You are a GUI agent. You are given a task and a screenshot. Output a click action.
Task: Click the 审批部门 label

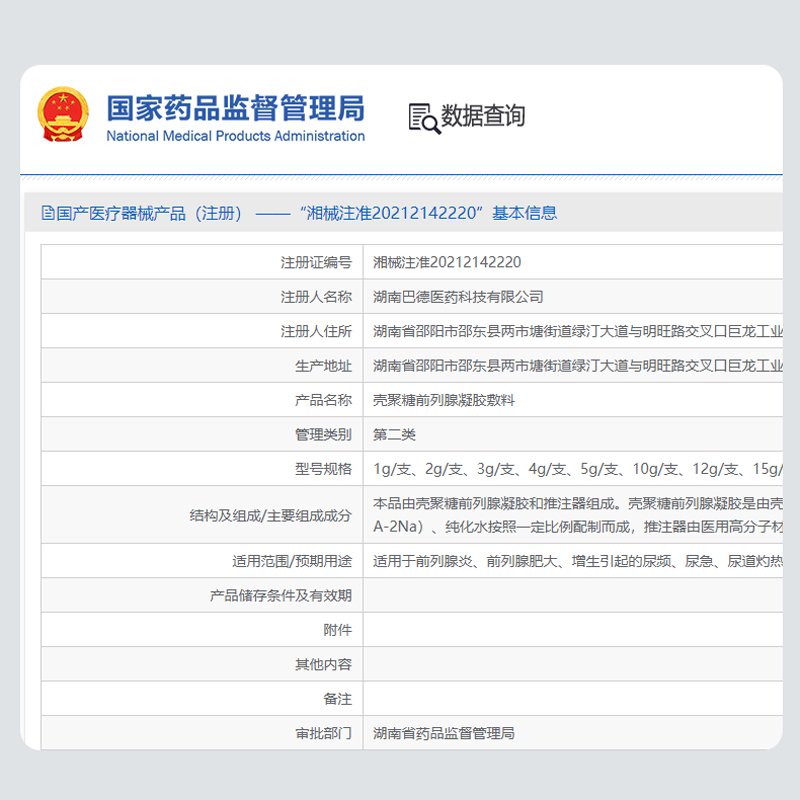323,733
